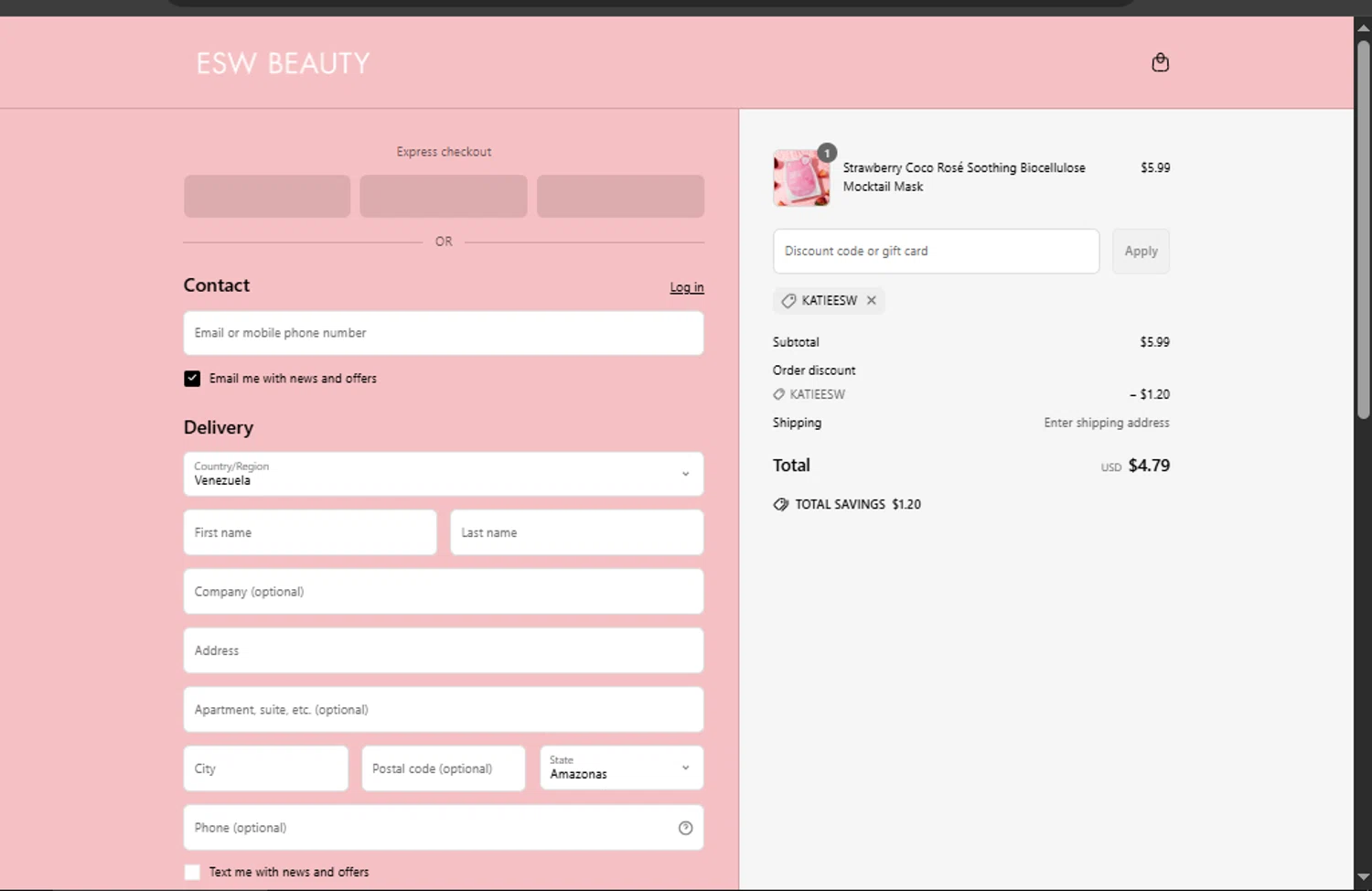Open the Country/Region dropdown showing Venezuela

click(x=444, y=474)
